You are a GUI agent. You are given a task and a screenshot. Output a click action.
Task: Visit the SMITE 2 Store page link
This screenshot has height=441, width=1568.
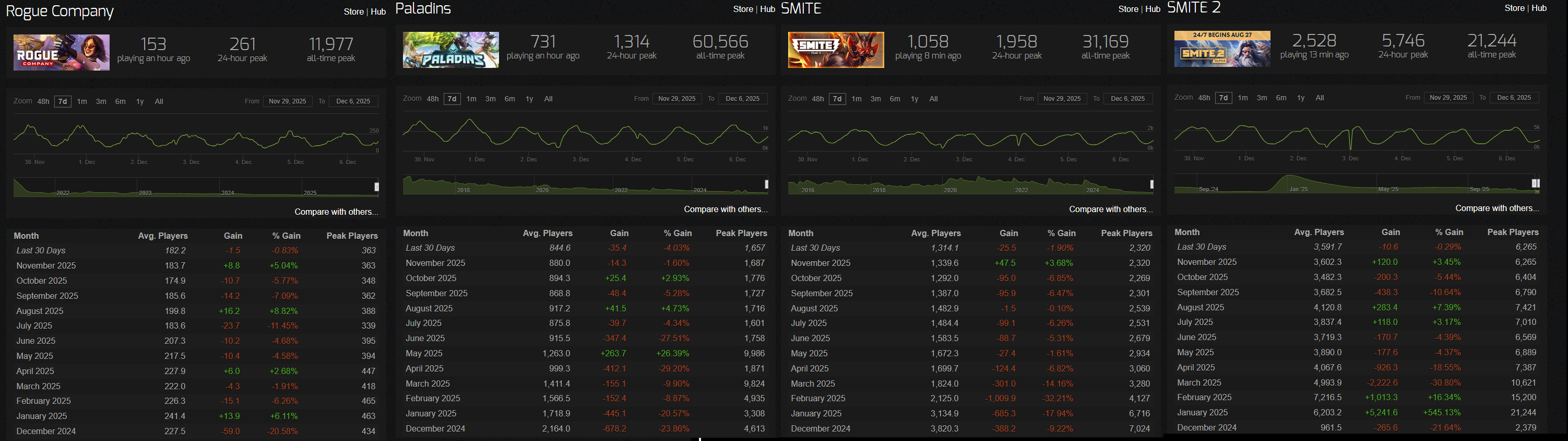(1514, 8)
